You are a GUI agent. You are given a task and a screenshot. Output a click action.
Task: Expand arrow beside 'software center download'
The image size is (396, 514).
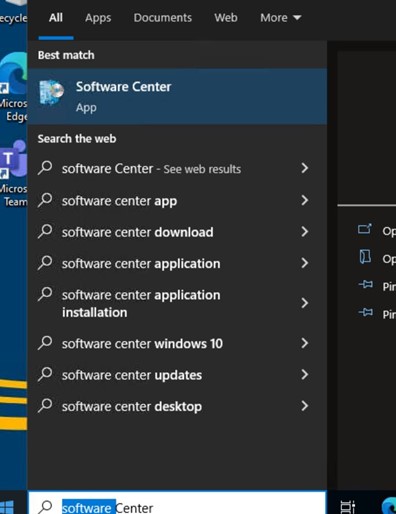pyautogui.click(x=304, y=232)
